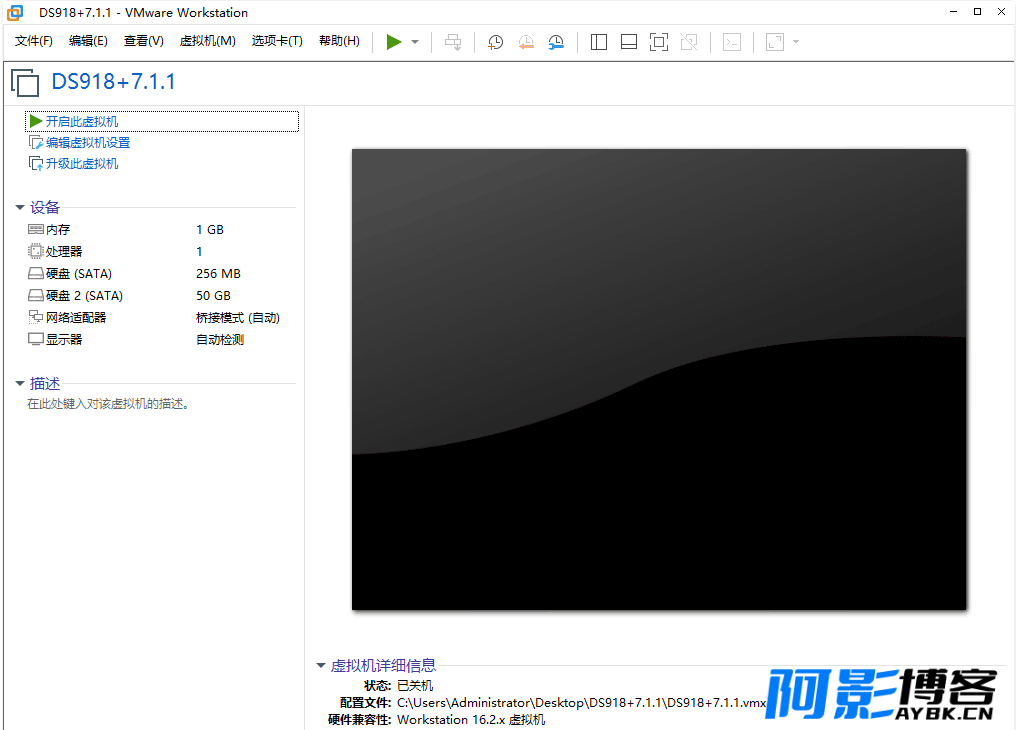The width and height of the screenshot is (1019, 730).
Task: Toggle the thumbnail bar view icon
Action: pyautogui.click(x=628, y=42)
